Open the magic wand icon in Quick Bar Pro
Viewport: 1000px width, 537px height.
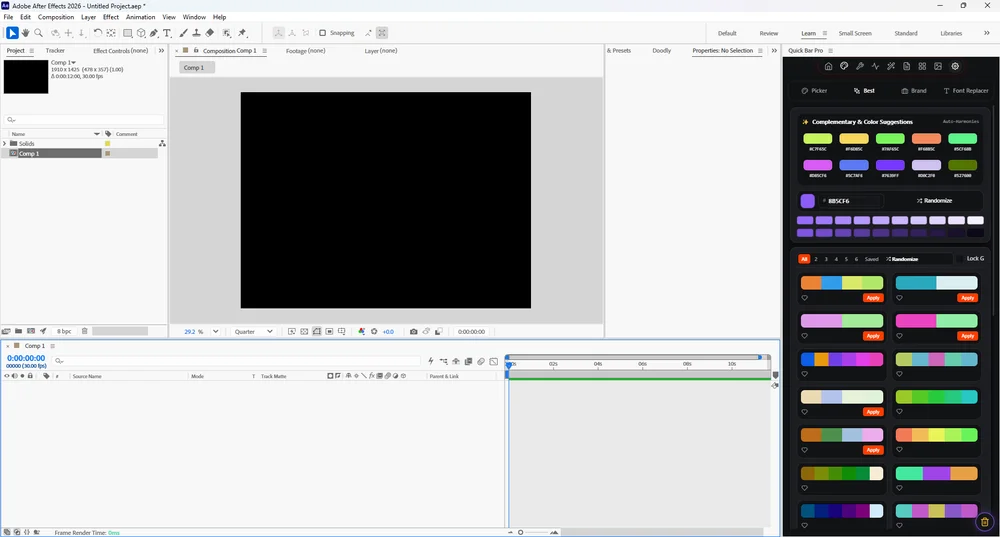891,66
